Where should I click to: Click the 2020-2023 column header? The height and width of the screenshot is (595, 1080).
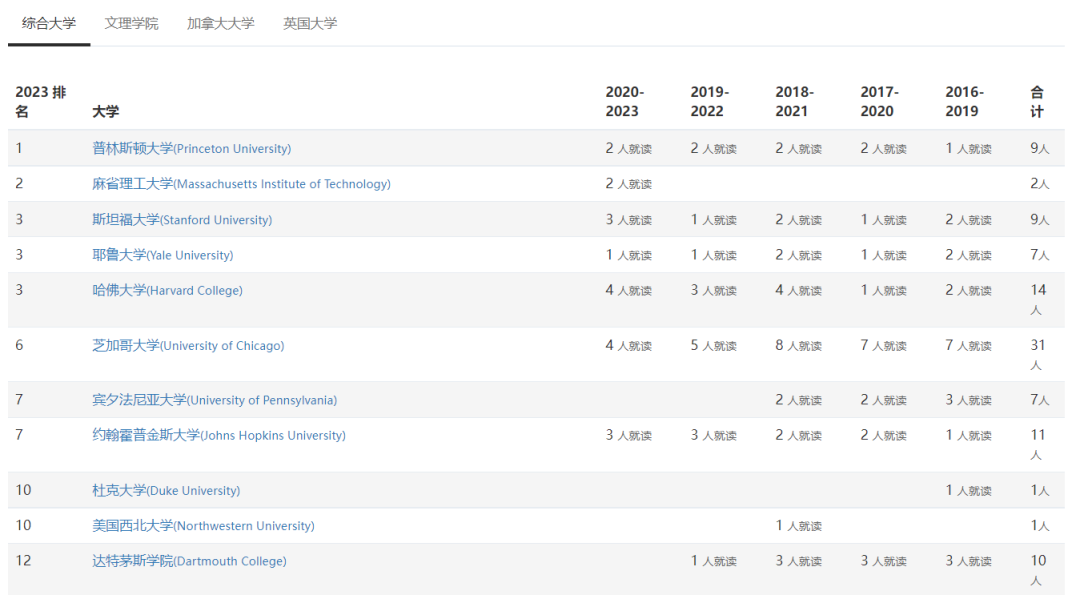tap(625, 101)
